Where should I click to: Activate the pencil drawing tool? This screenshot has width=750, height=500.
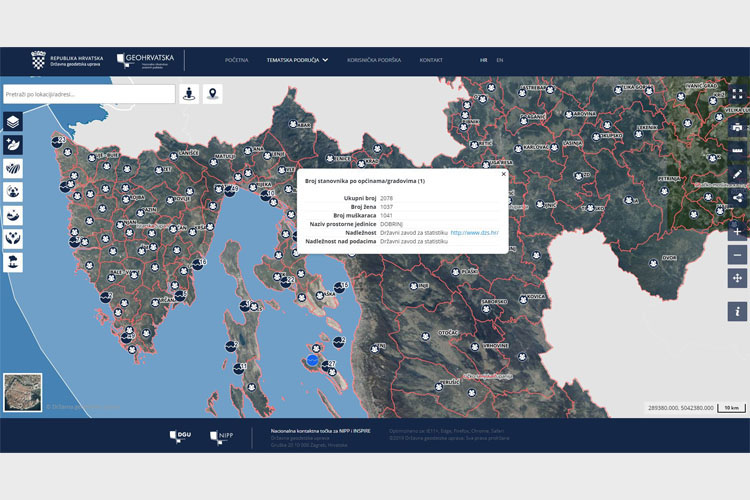click(x=737, y=174)
